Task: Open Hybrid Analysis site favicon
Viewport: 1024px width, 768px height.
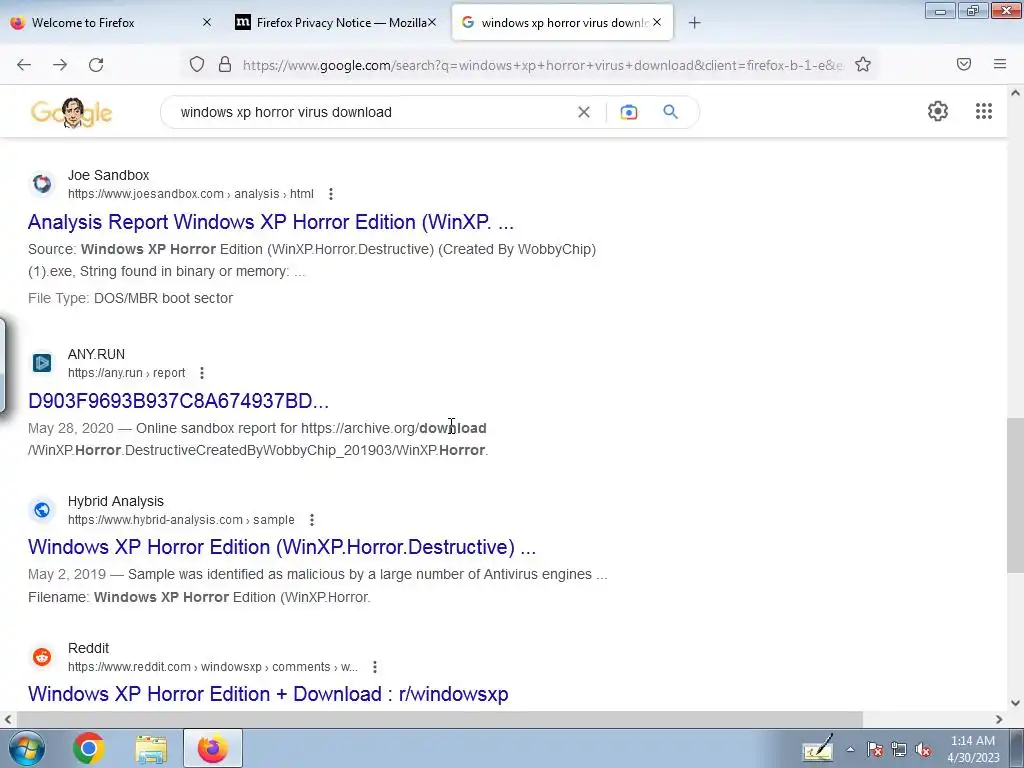Action: click(x=42, y=509)
